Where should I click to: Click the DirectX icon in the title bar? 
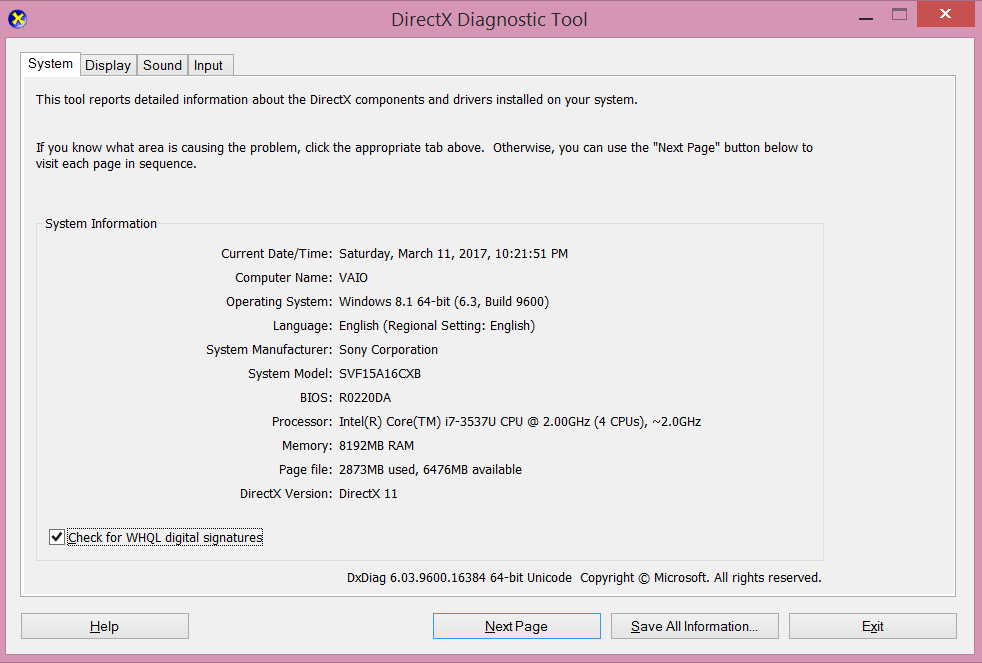[x=18, y=19]
